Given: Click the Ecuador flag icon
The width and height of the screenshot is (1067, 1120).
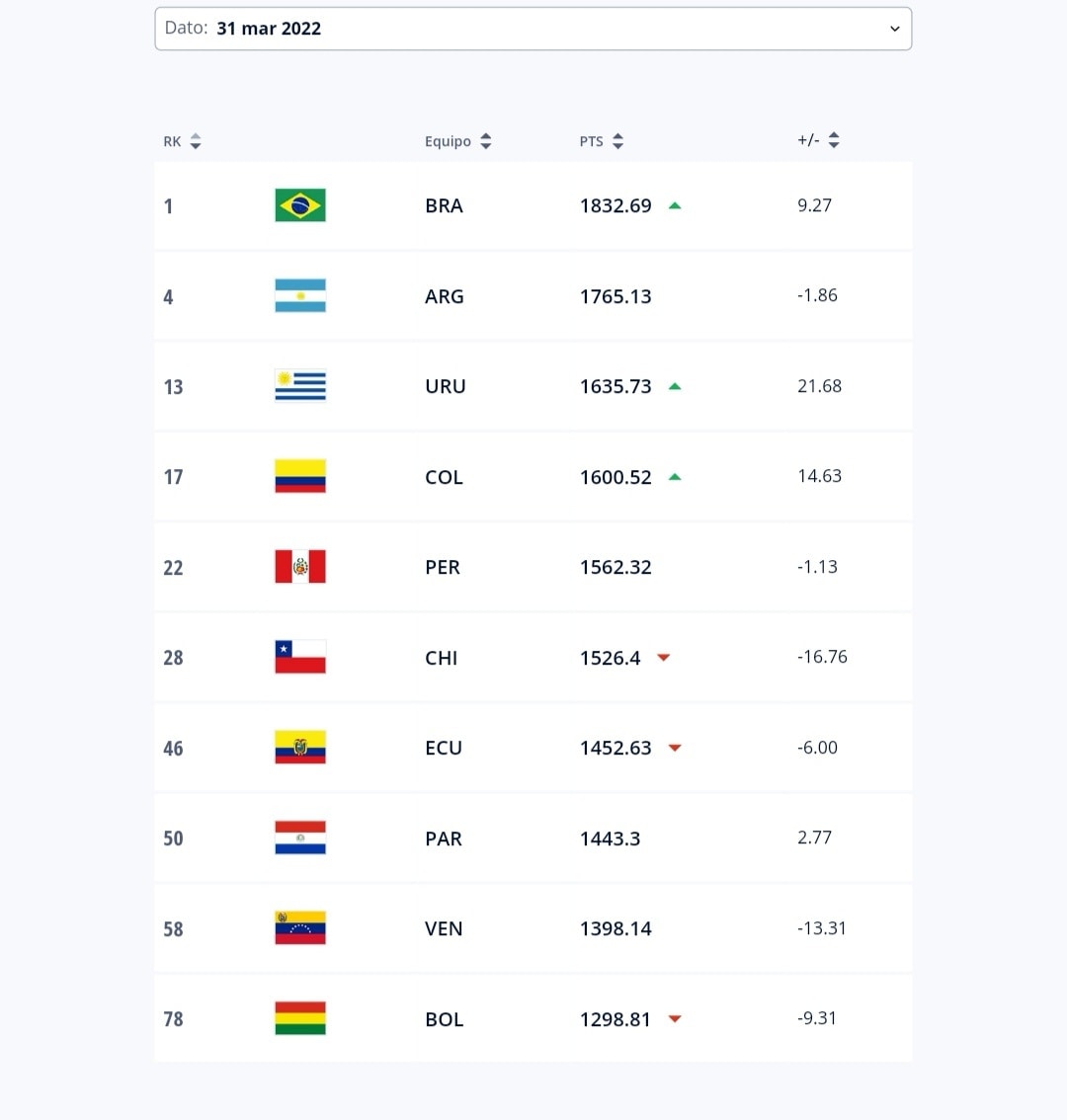Looking at the screenshot, I should [300, 748].
